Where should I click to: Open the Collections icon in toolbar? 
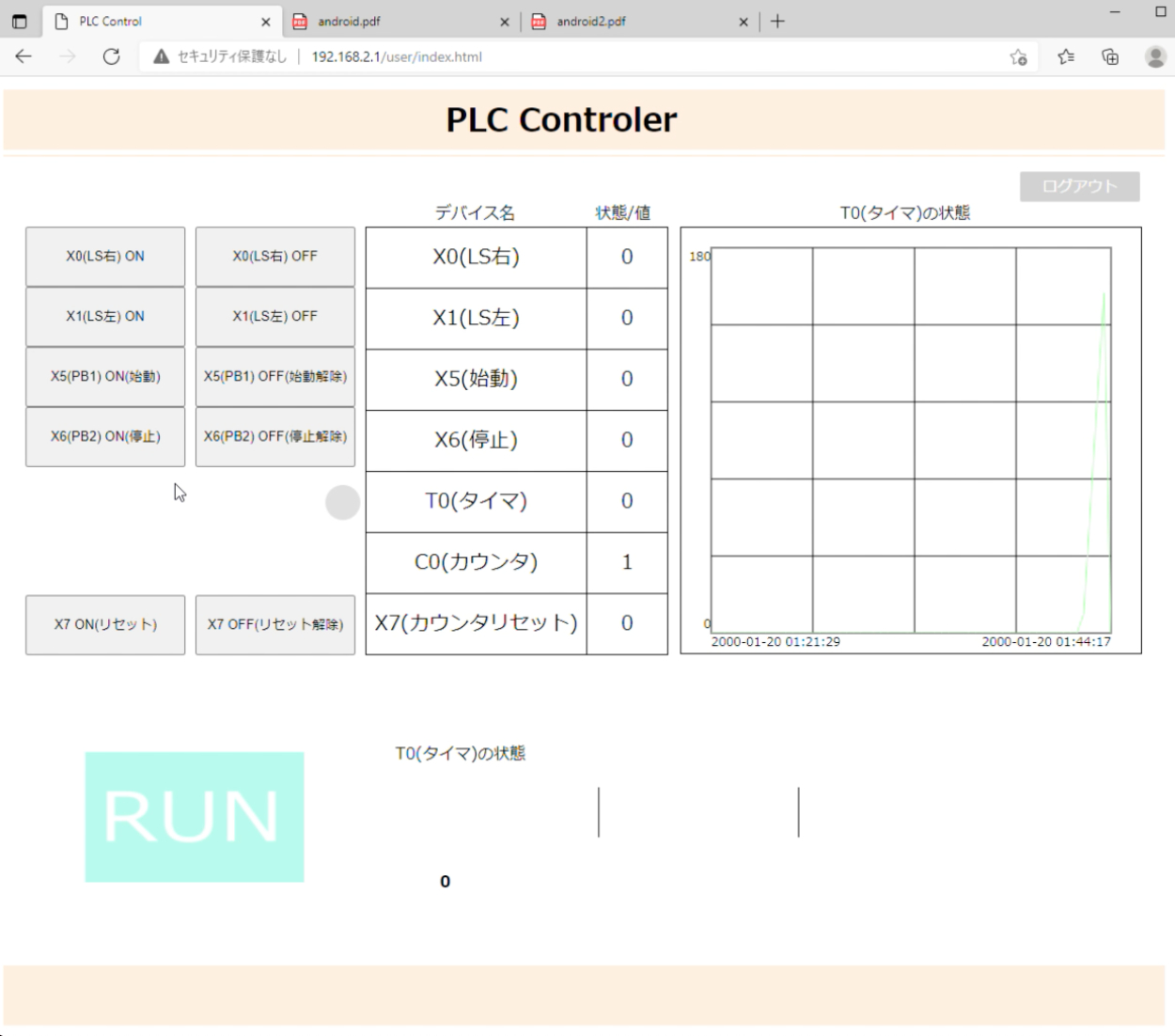coord(1110,57)
